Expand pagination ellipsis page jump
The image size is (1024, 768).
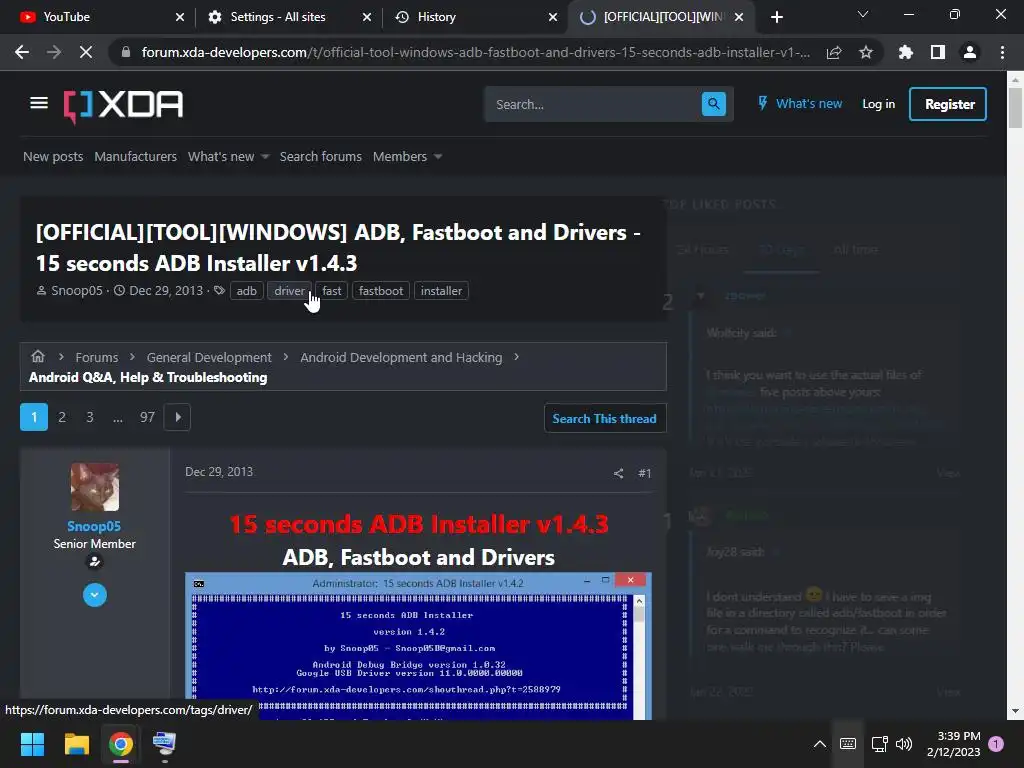click(118, 417)
